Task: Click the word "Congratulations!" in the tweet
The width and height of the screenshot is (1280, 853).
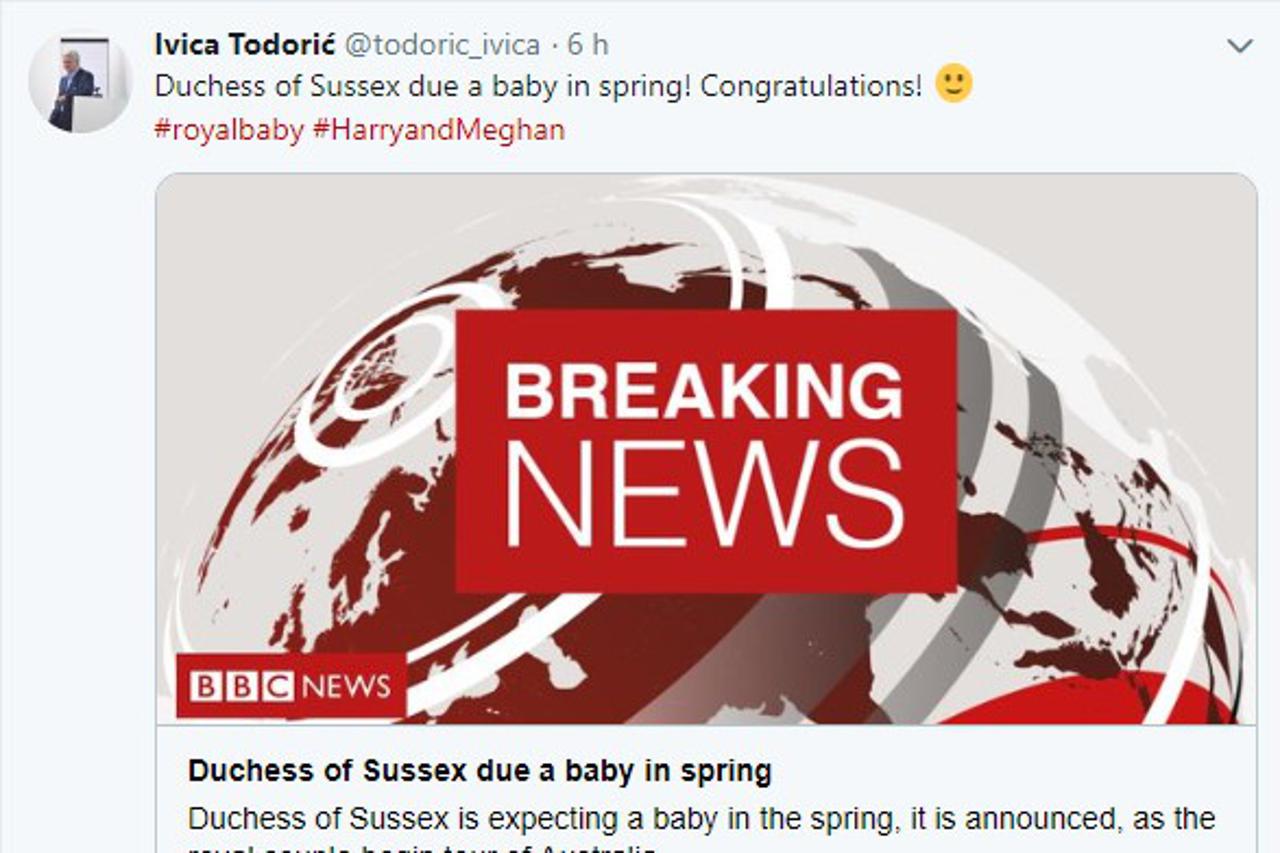Action: [x=811, y=86]
